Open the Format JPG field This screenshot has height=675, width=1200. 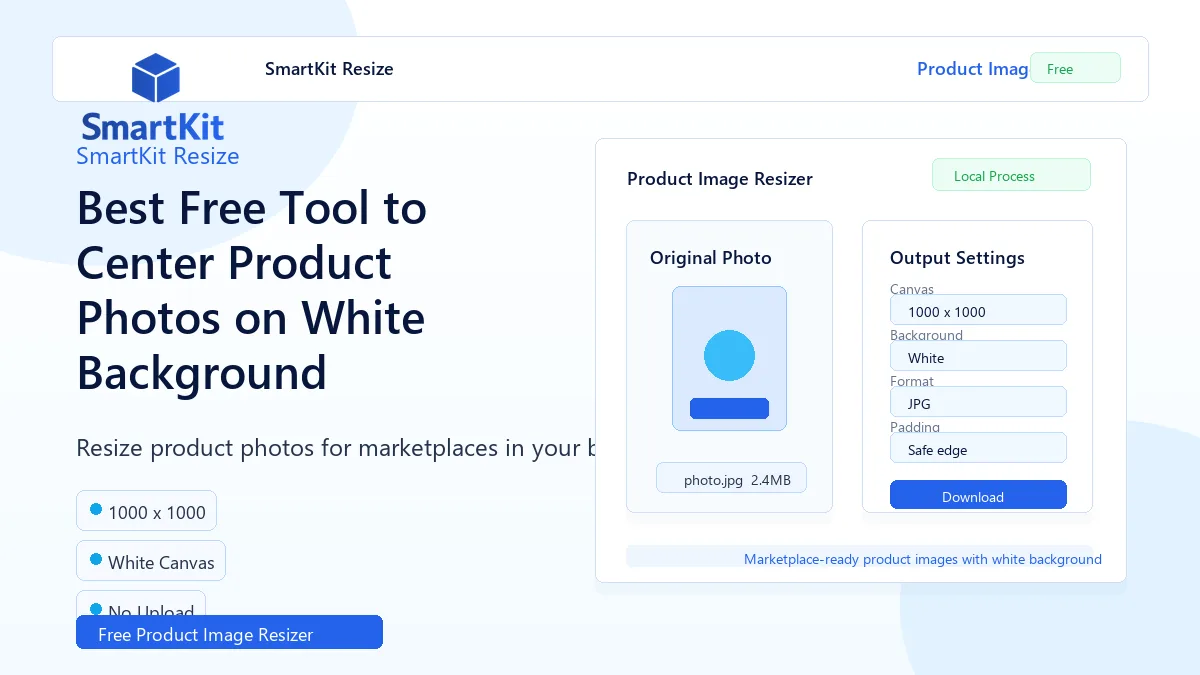pos(978,402)
